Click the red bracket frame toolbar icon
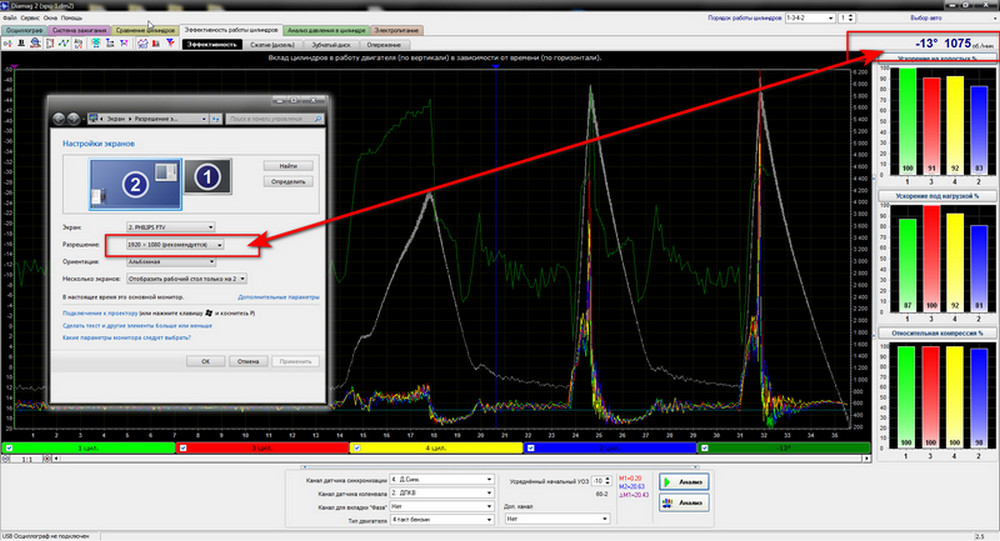The height and width of the screenshot is (541, 1000). pos(50,43)
